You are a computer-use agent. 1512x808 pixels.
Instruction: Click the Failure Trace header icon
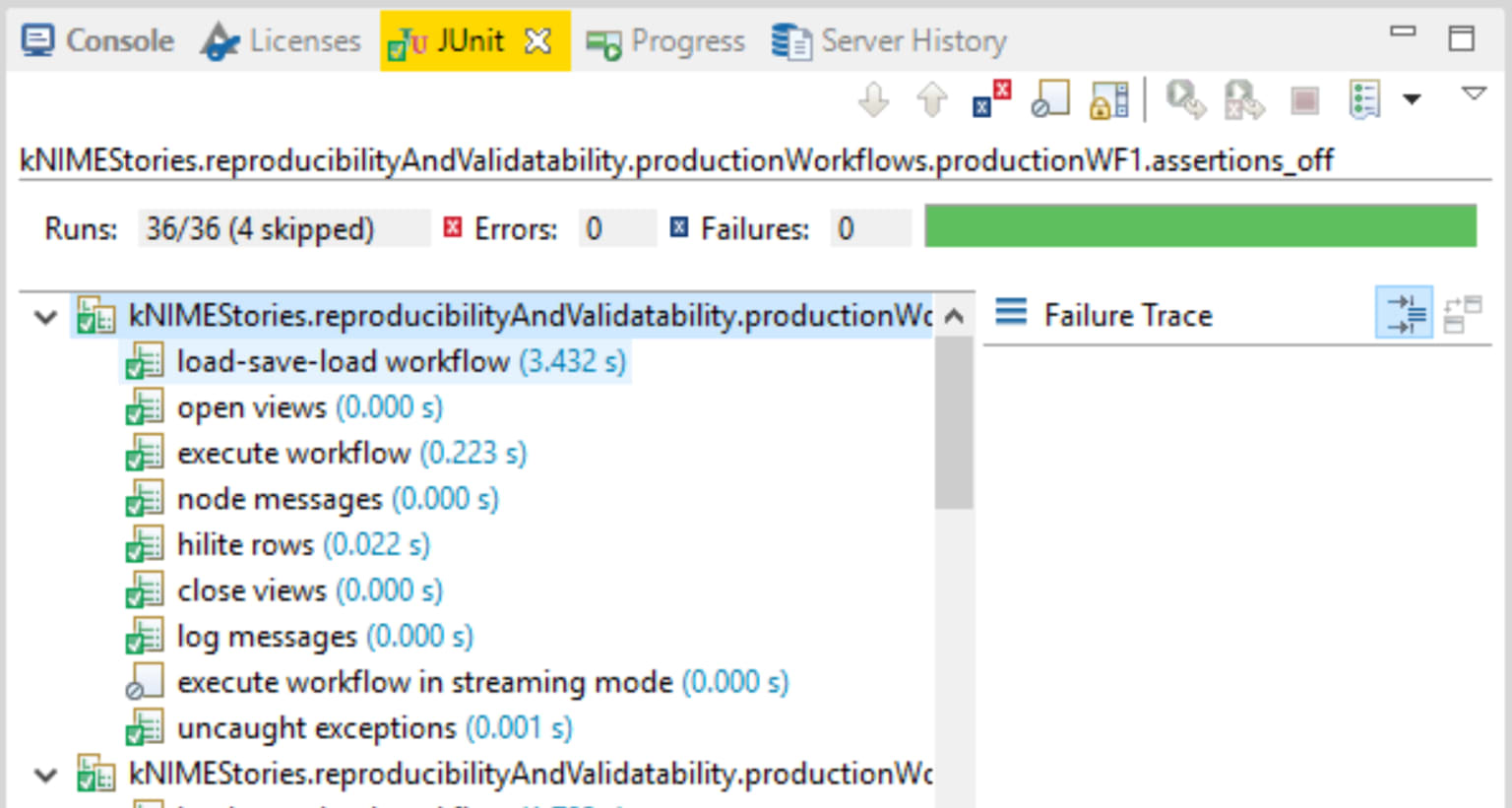point(1011,313)
